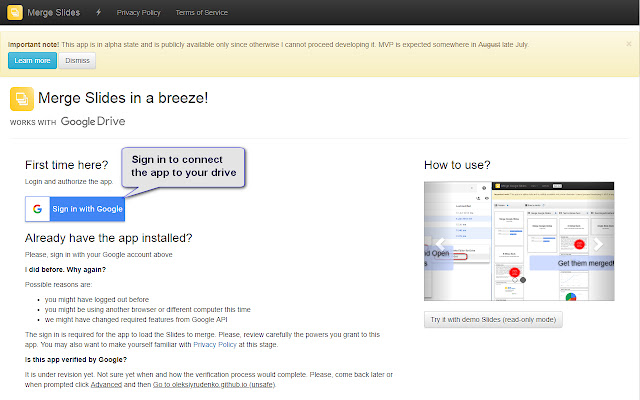Click the Learn more button
This screenshot has height=400, width=640.
click(32, 60)
